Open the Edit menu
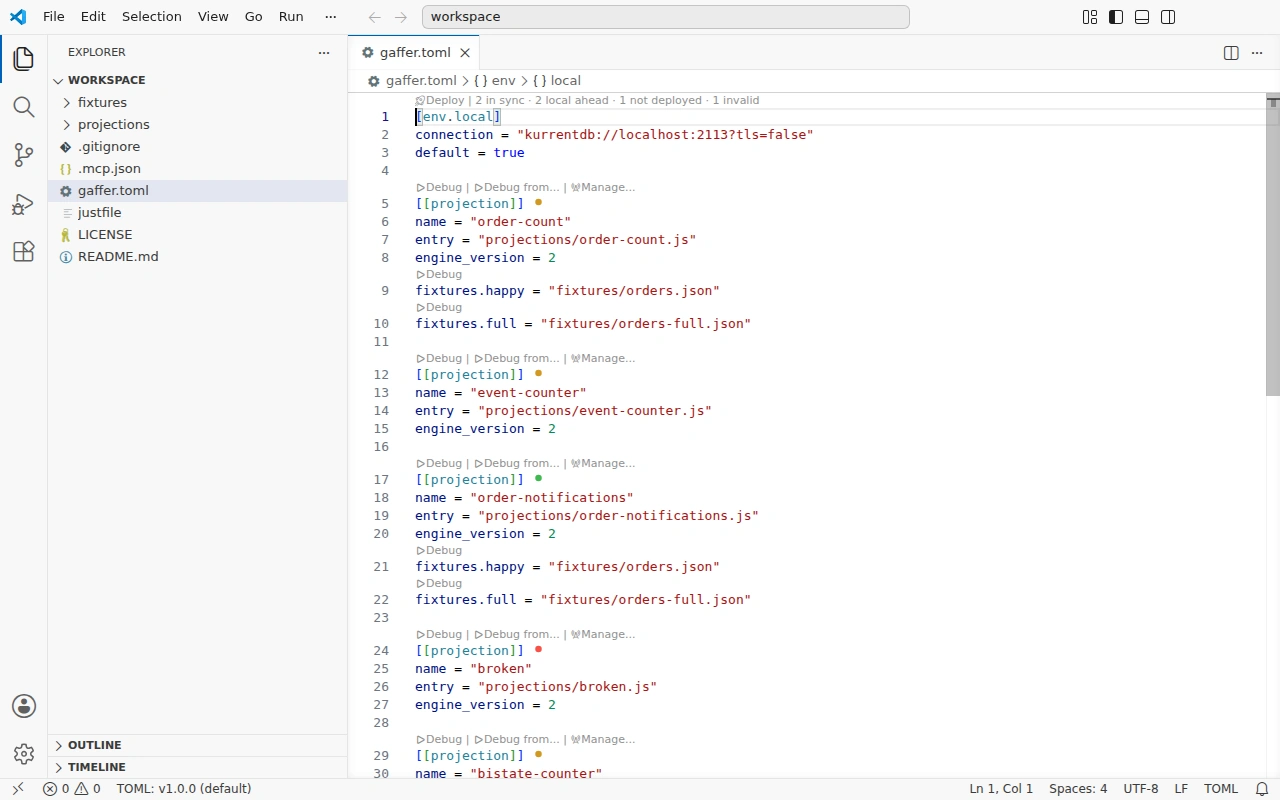The width and height of the screenshot is (1280, 800). coord(93,17)
